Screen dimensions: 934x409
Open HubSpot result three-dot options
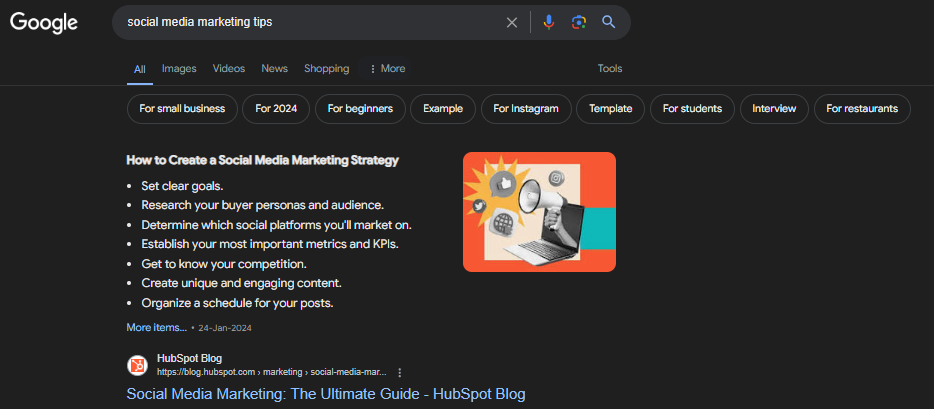pyautogui.click(x=400, y=372)
